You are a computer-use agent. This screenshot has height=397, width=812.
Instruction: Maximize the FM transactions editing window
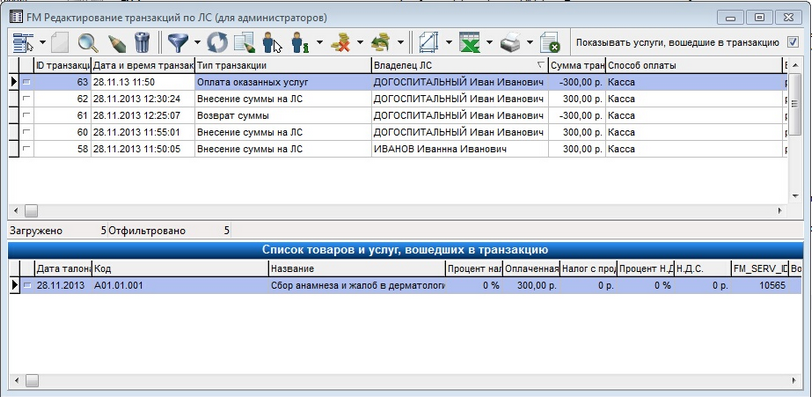point(759,17)
